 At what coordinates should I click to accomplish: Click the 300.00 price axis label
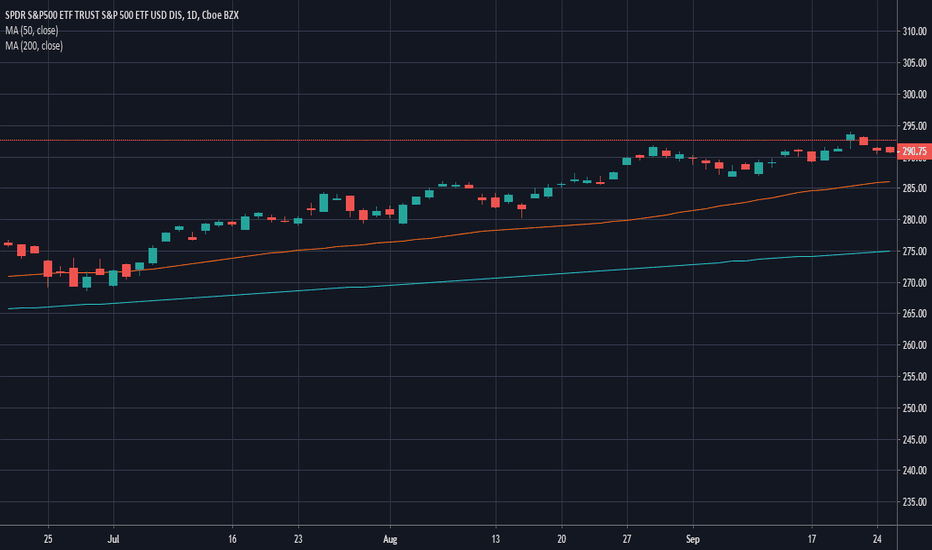914,95
